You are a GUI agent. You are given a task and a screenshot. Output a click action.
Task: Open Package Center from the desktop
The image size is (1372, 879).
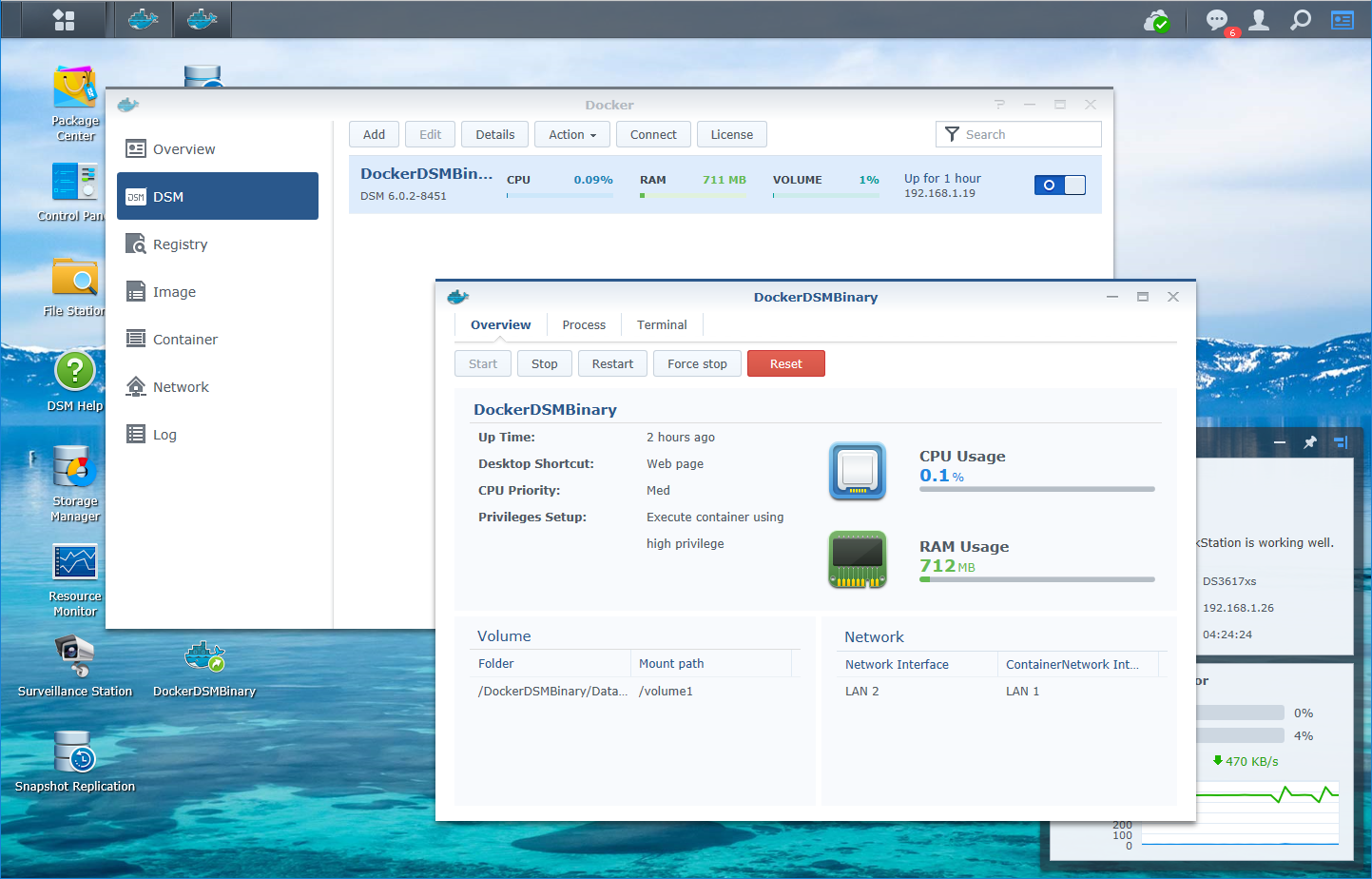click(75, 104)
